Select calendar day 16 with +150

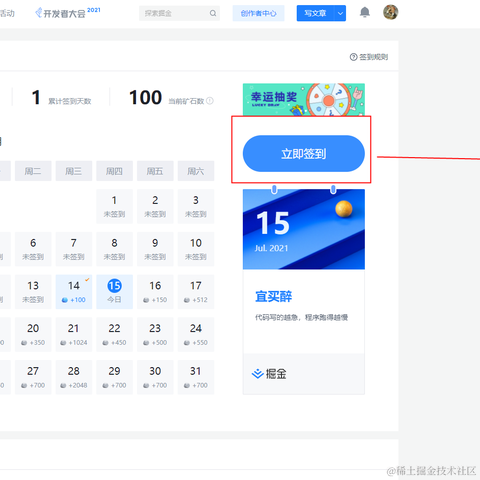coord(155,292)
